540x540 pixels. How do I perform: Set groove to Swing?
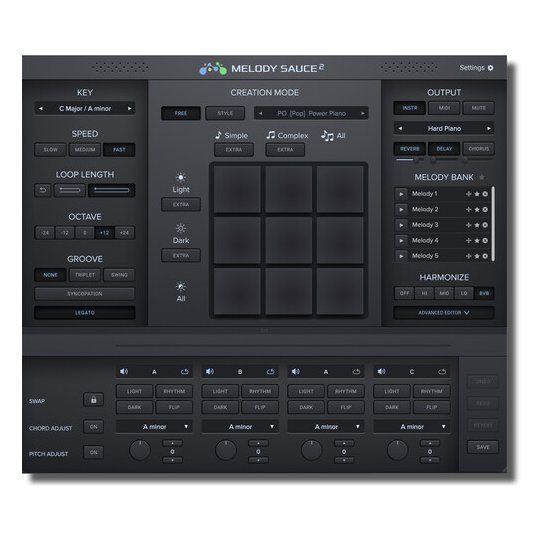[x=119, y=275]
